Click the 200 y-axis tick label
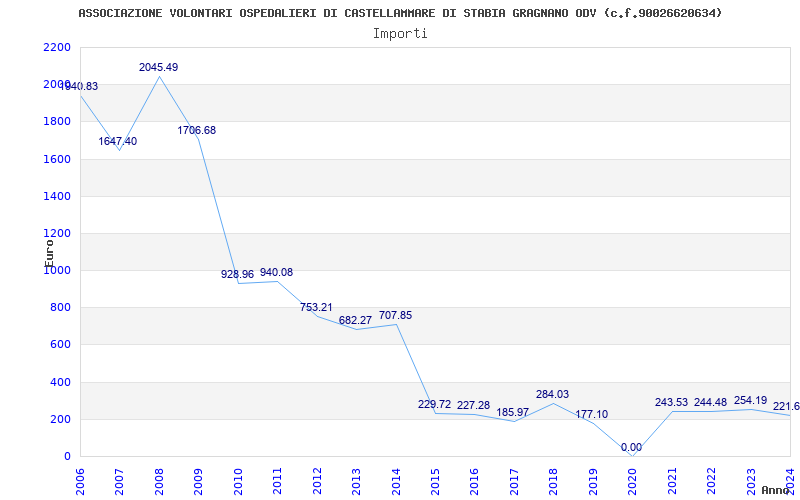 (60, 419)
